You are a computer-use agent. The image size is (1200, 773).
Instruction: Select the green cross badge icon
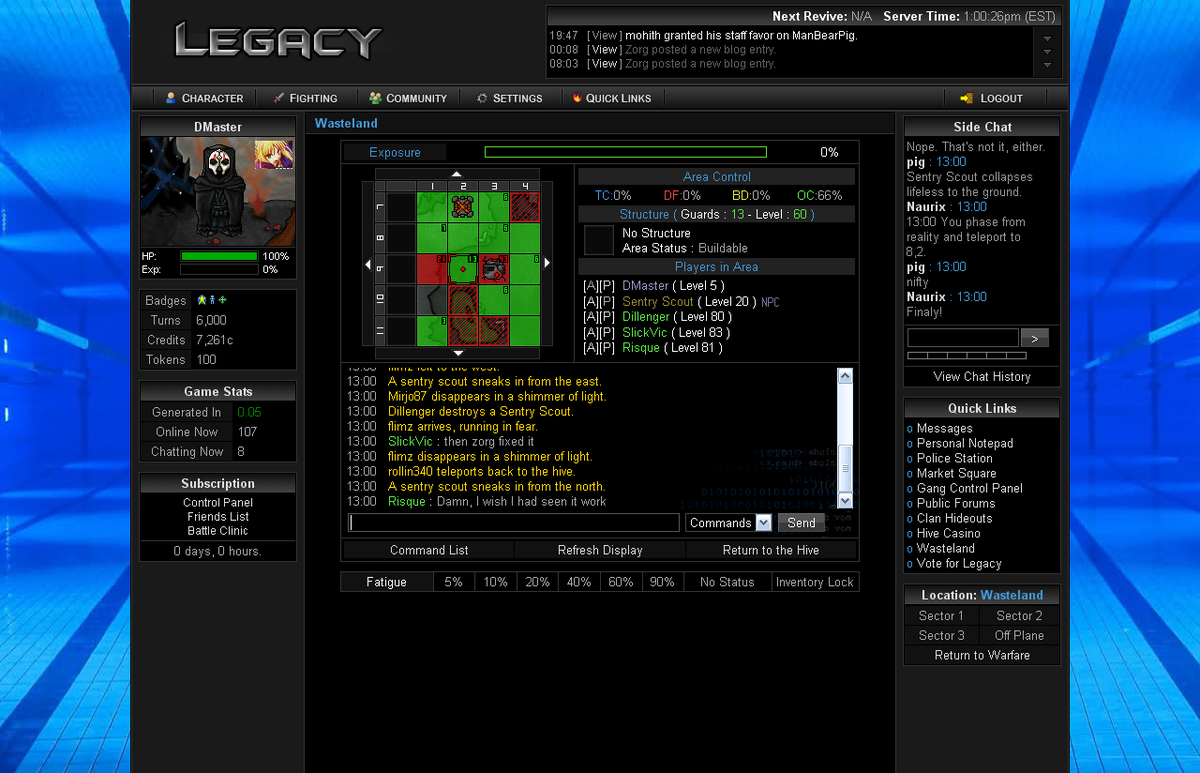click(x=222, y=300)
